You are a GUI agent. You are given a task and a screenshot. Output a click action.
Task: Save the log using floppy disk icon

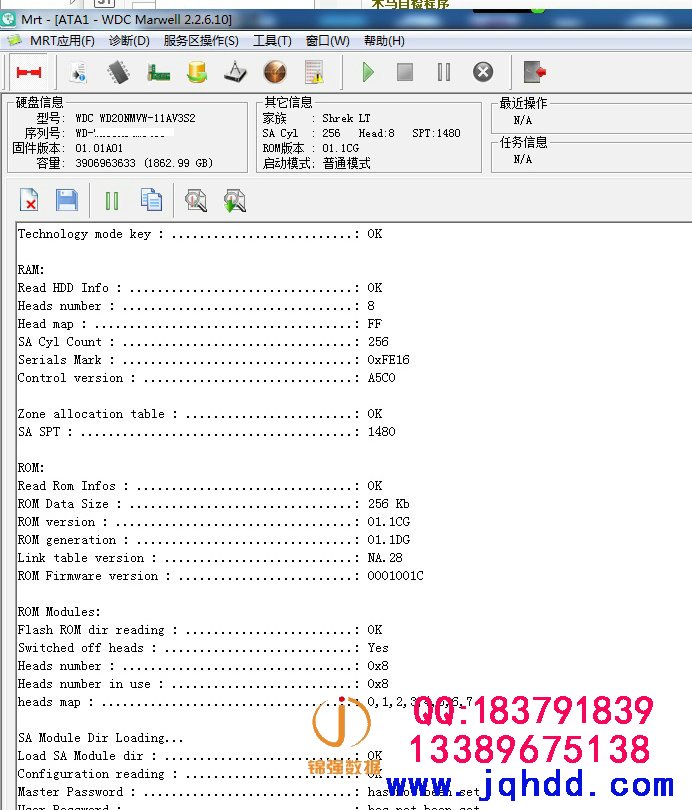[67, 201]
